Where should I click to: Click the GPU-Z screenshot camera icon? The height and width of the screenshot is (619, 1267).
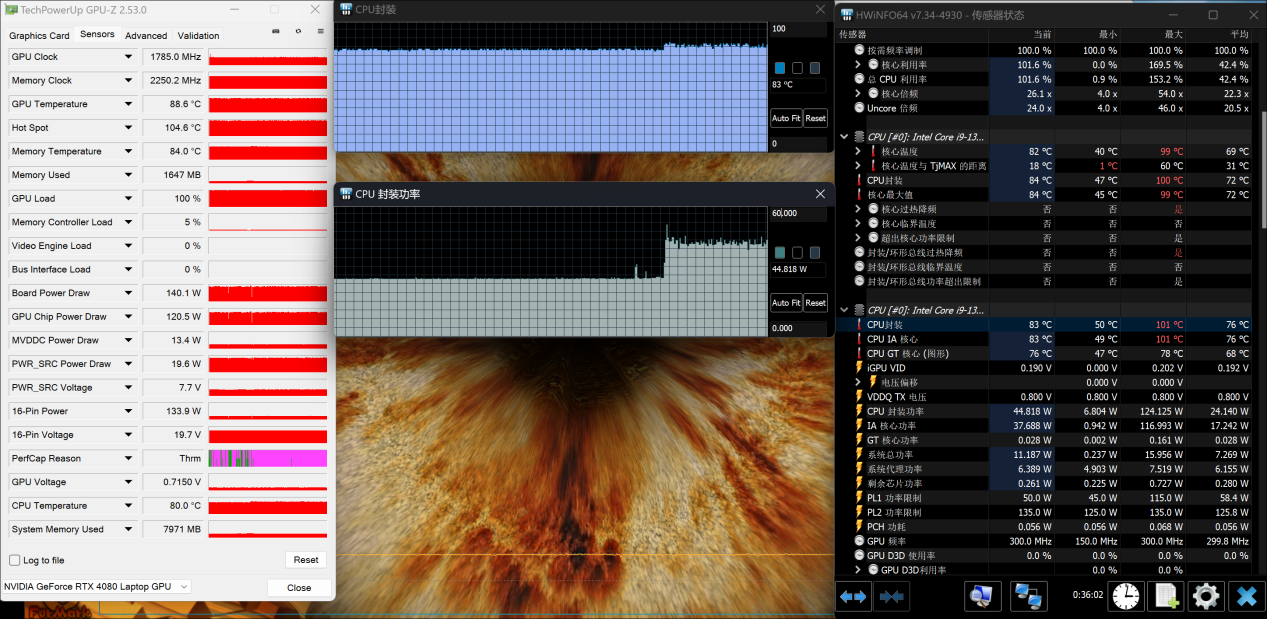point(276,32)
